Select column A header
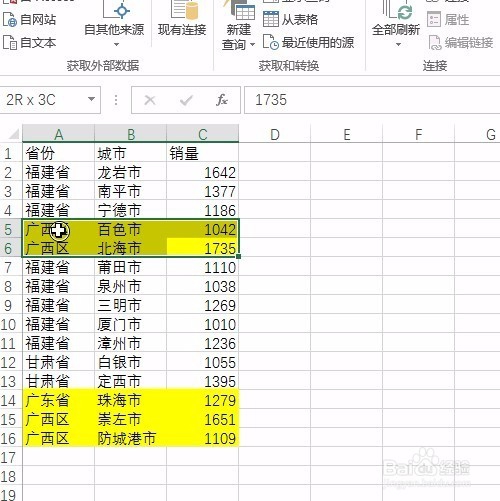Screen dimensions: 500x501 click(59, 134)
